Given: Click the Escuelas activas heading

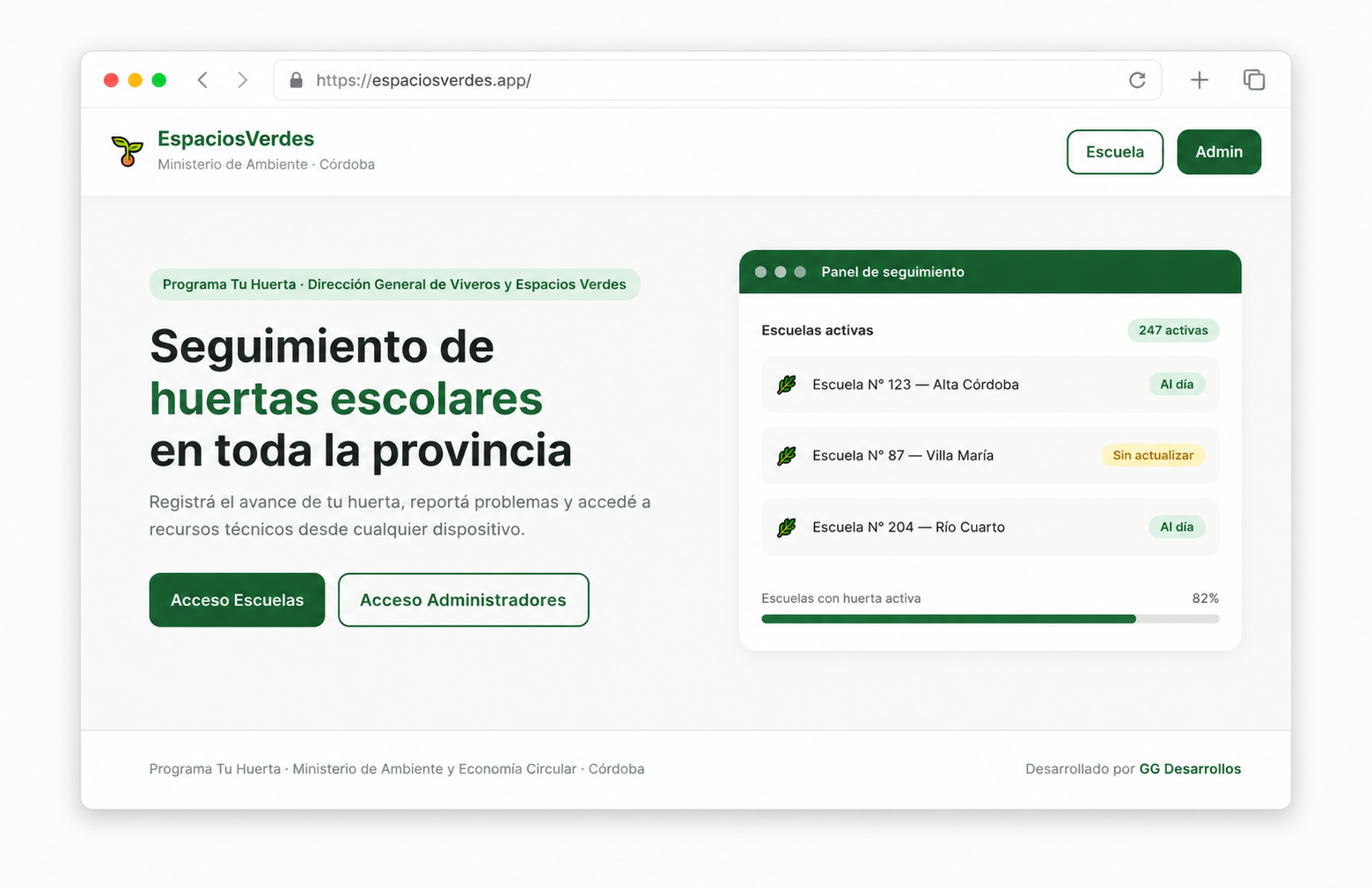Looking at the screenshot, I should coord(818,330).
